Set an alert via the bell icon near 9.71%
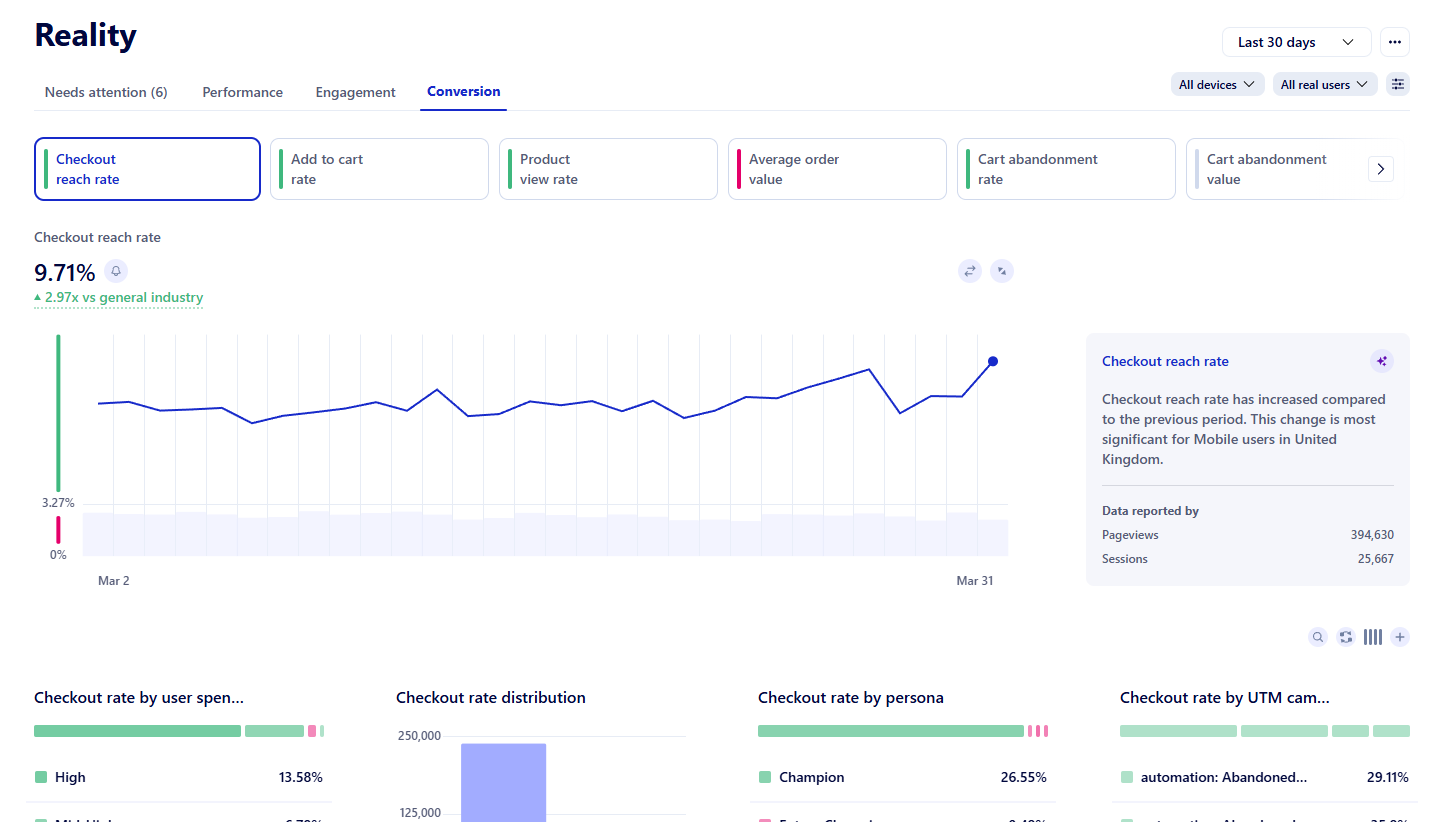 (115, 271)
